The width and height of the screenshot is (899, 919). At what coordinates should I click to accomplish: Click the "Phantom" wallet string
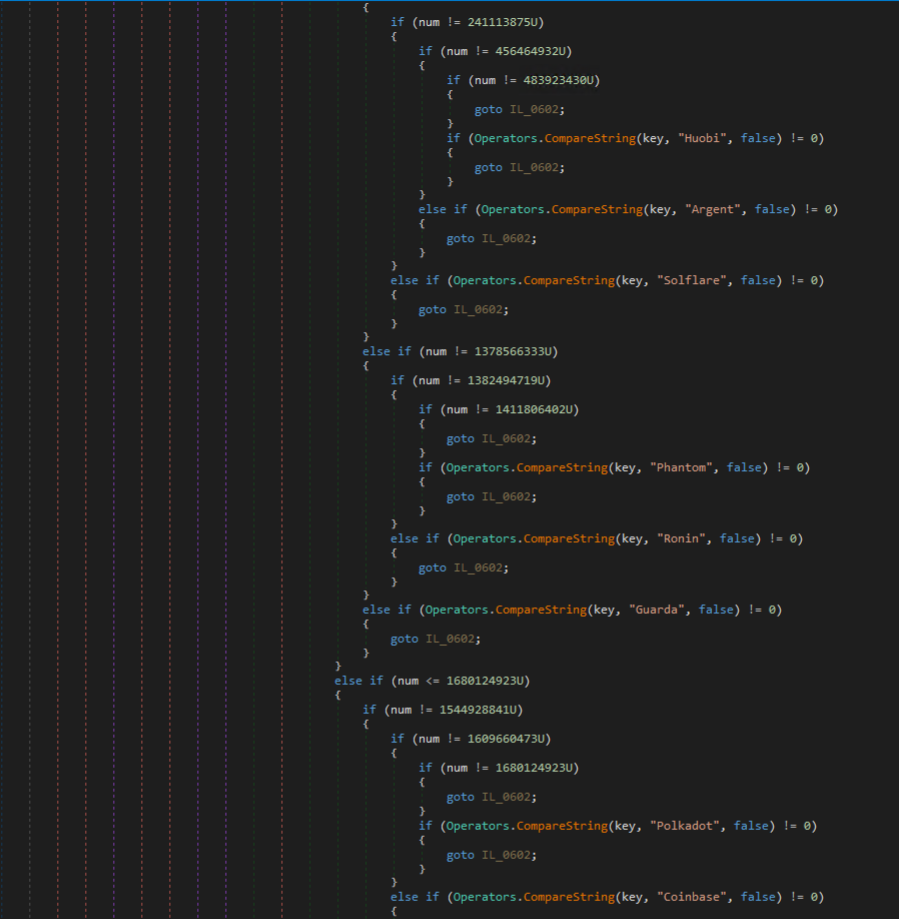(x=681, y=468)
